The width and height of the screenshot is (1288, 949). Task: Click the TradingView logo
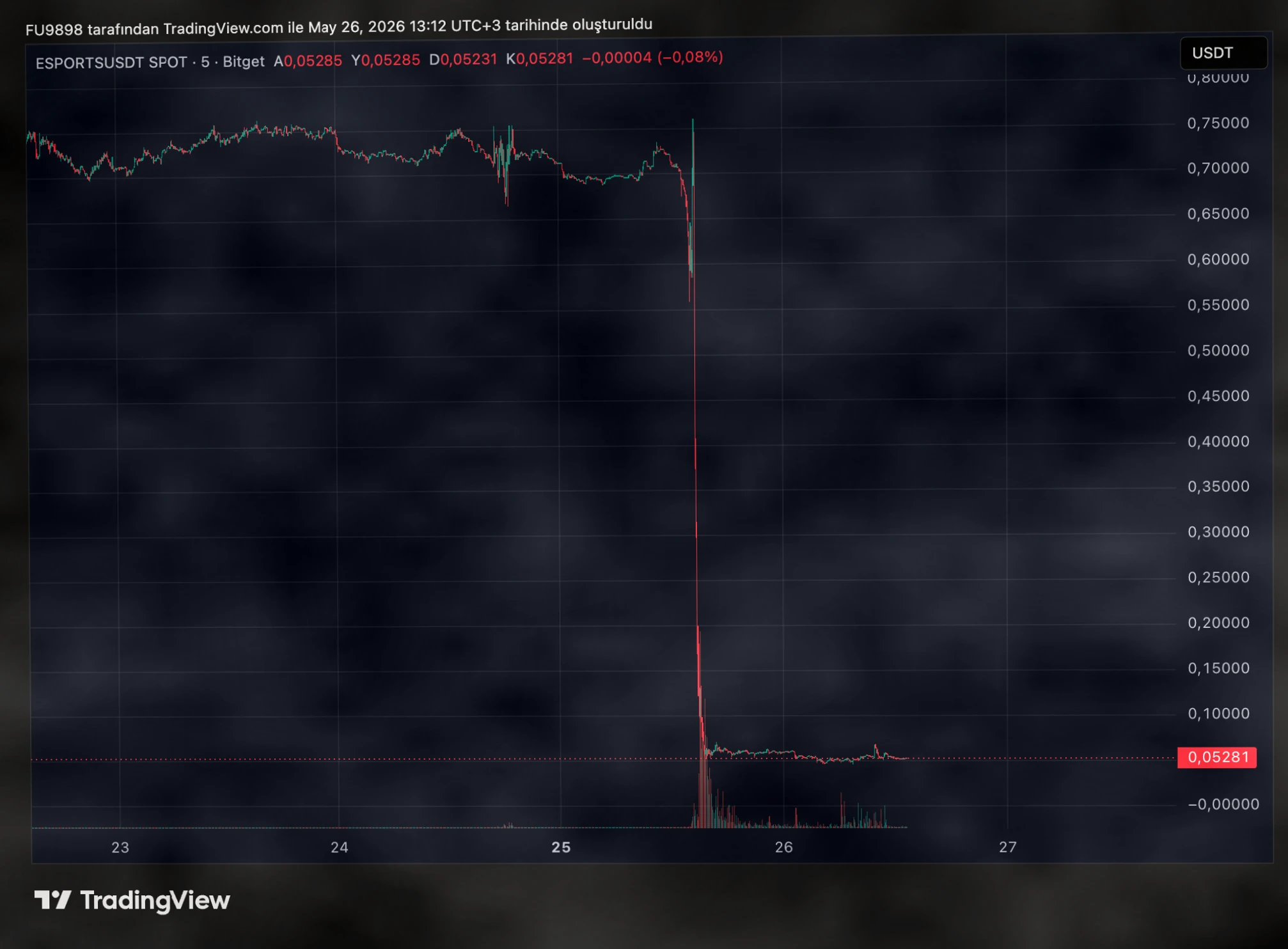132,900
